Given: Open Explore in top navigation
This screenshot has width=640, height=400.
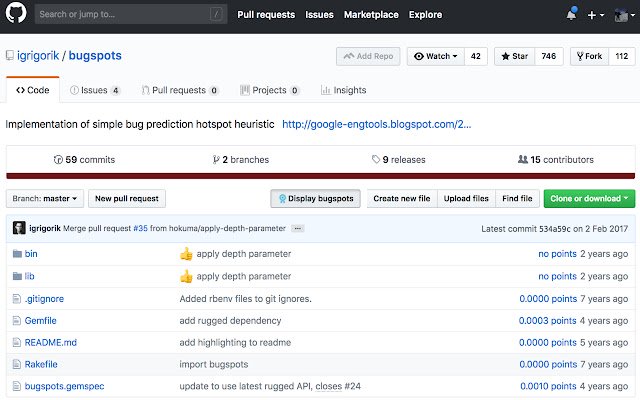Looking at the screenshot, I should [425, 15].
